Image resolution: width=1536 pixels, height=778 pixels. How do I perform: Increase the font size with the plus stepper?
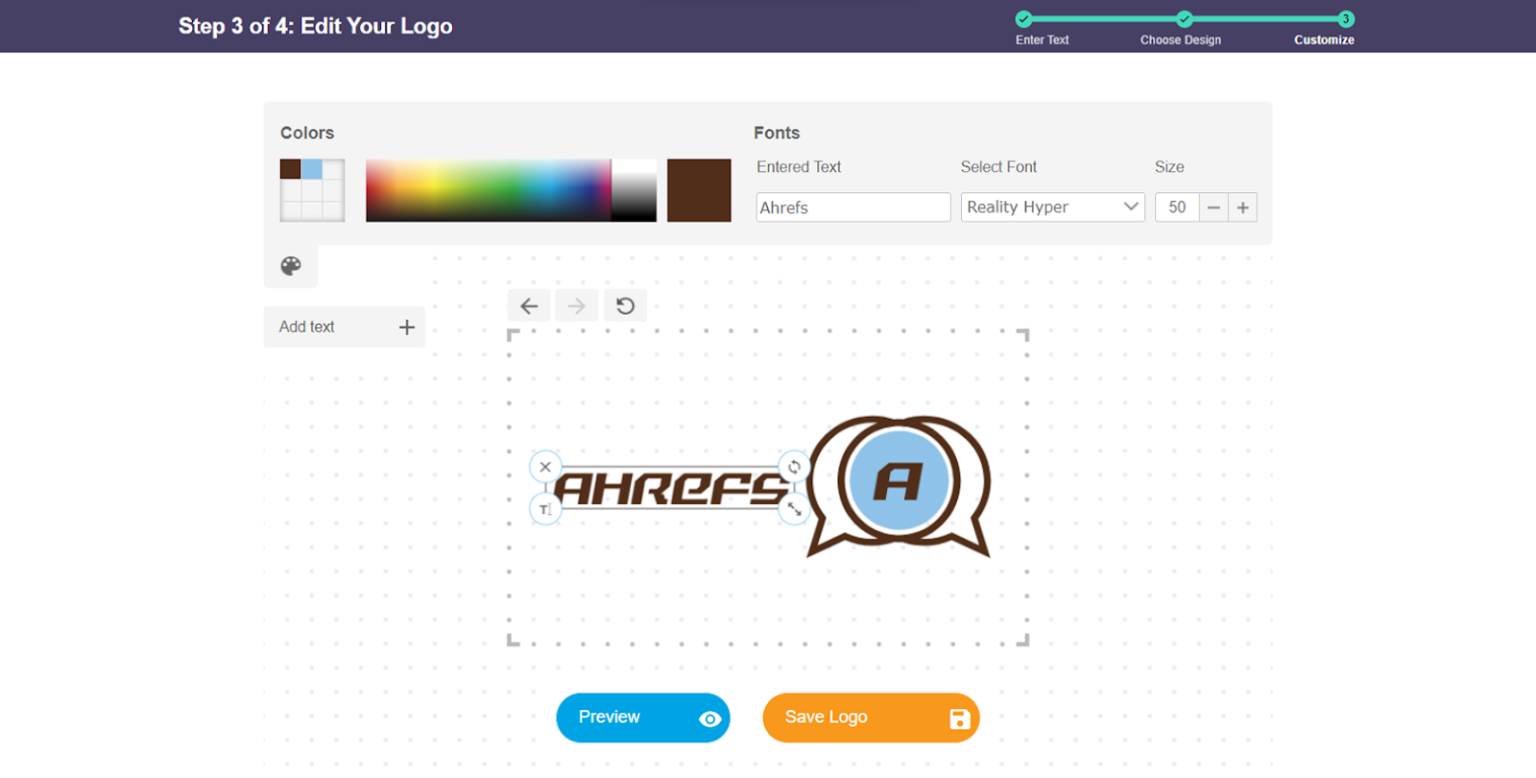(x=1242, y=207)
